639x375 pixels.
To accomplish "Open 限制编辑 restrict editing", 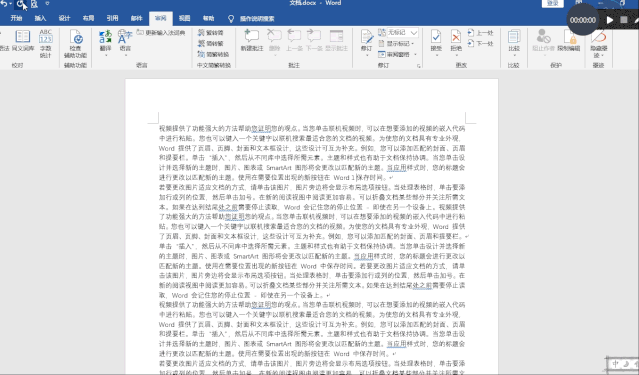I will point(568,40).
